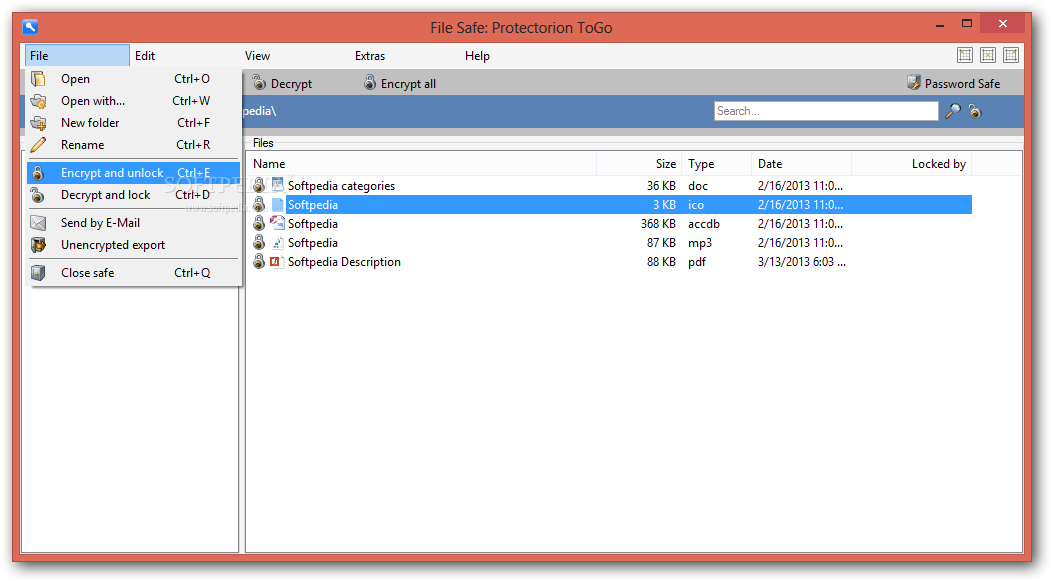Click the doc type cell

tap(698, 186)
